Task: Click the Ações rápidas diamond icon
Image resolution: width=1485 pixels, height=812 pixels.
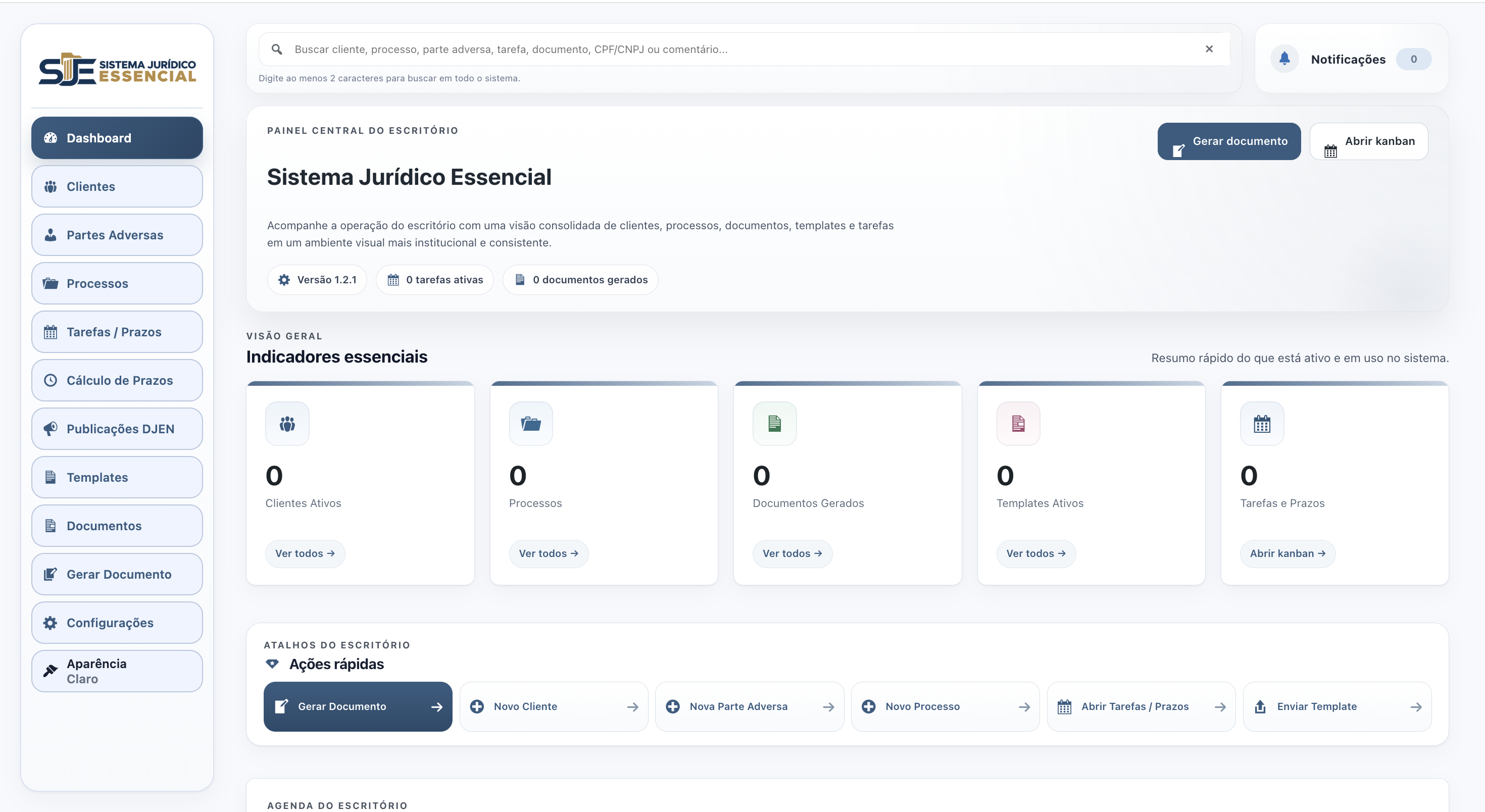Action: tap(272, 664)
